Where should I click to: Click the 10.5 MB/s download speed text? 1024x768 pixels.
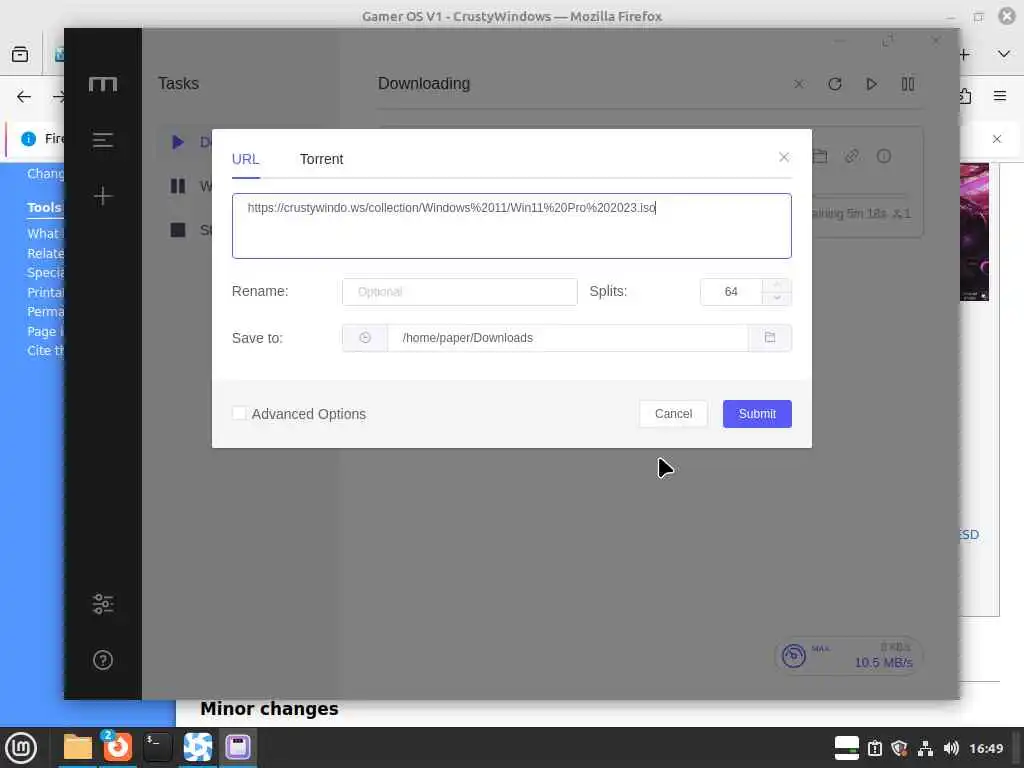(x=884, y=662)
